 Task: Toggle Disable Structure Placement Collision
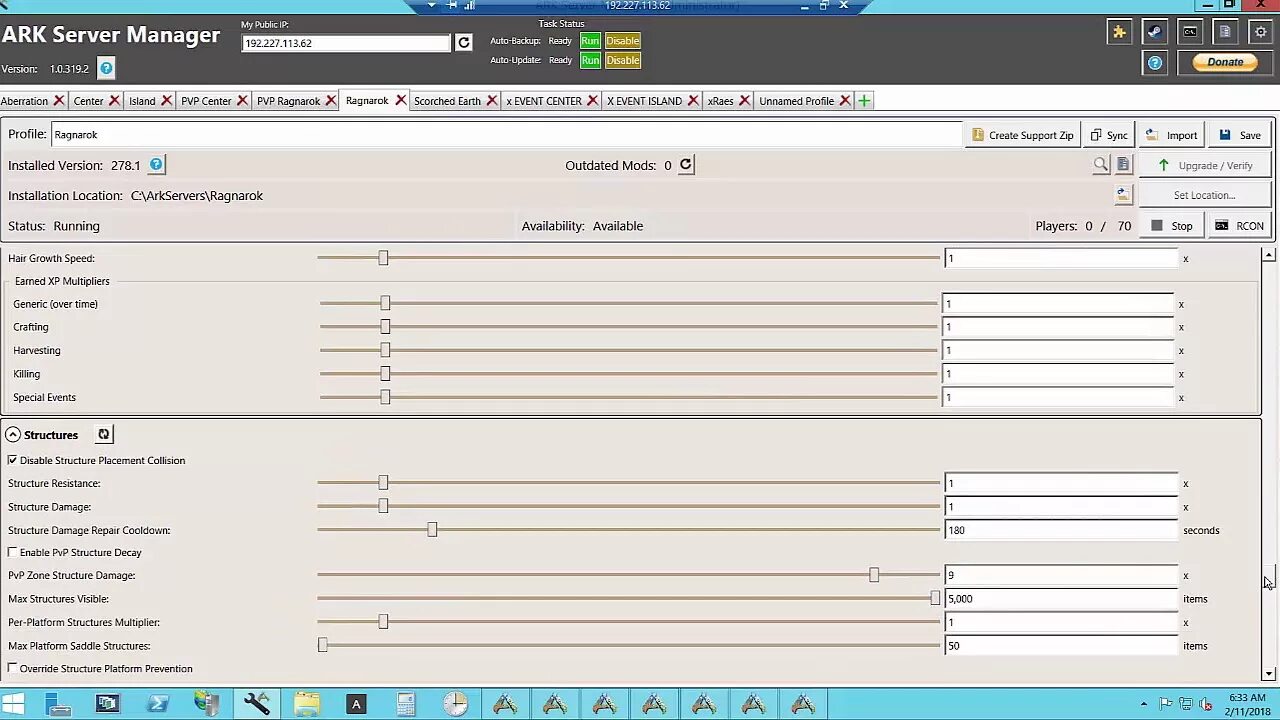click(x=13, y=460)
